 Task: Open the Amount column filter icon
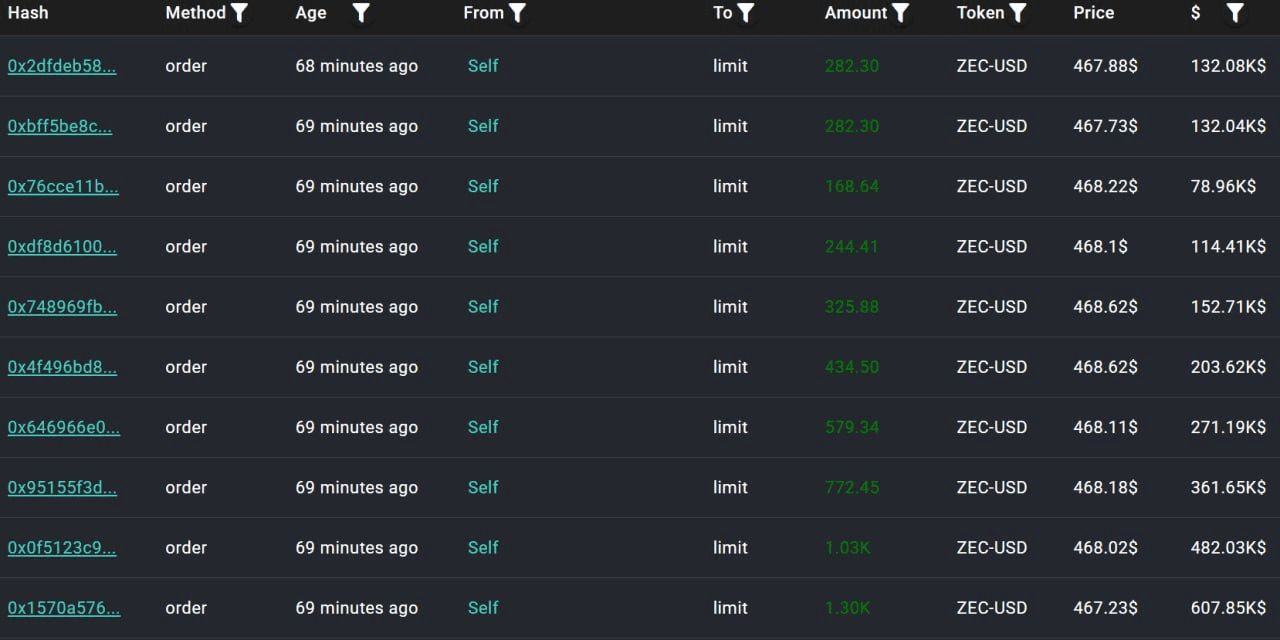900,13
